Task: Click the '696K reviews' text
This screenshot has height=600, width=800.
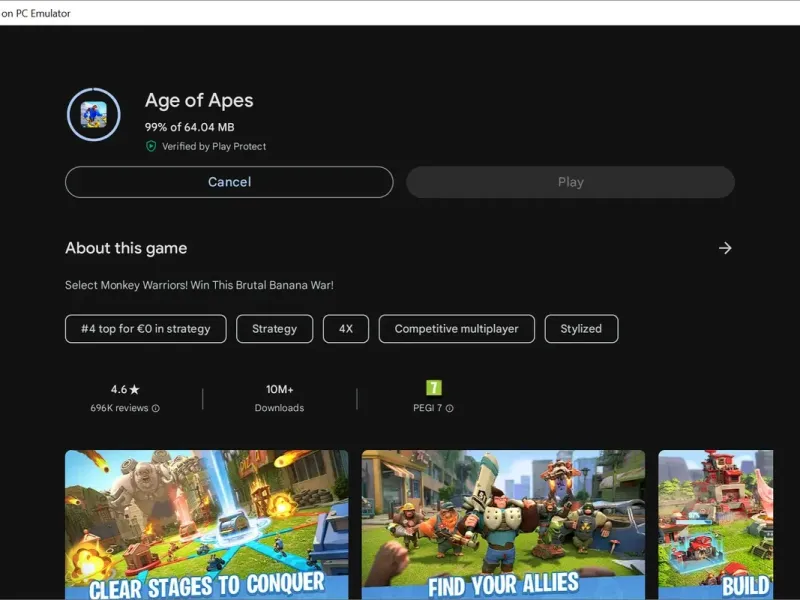Action: pos(119,408)
